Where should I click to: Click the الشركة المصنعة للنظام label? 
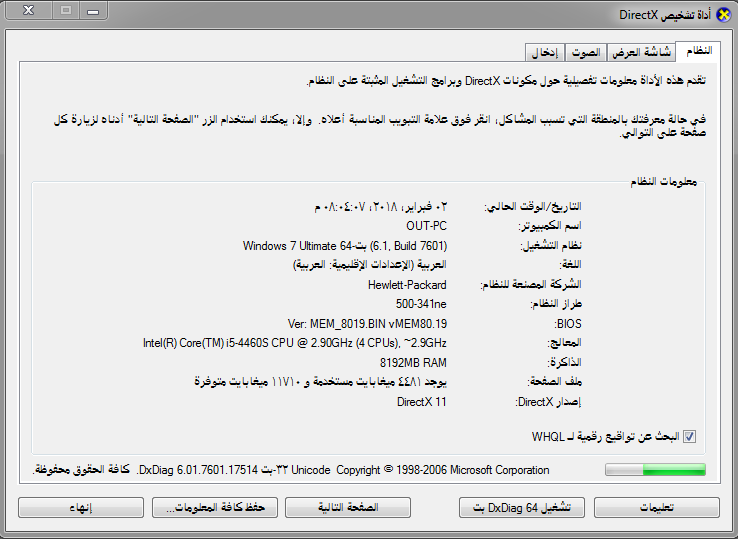tap(530, 284)
